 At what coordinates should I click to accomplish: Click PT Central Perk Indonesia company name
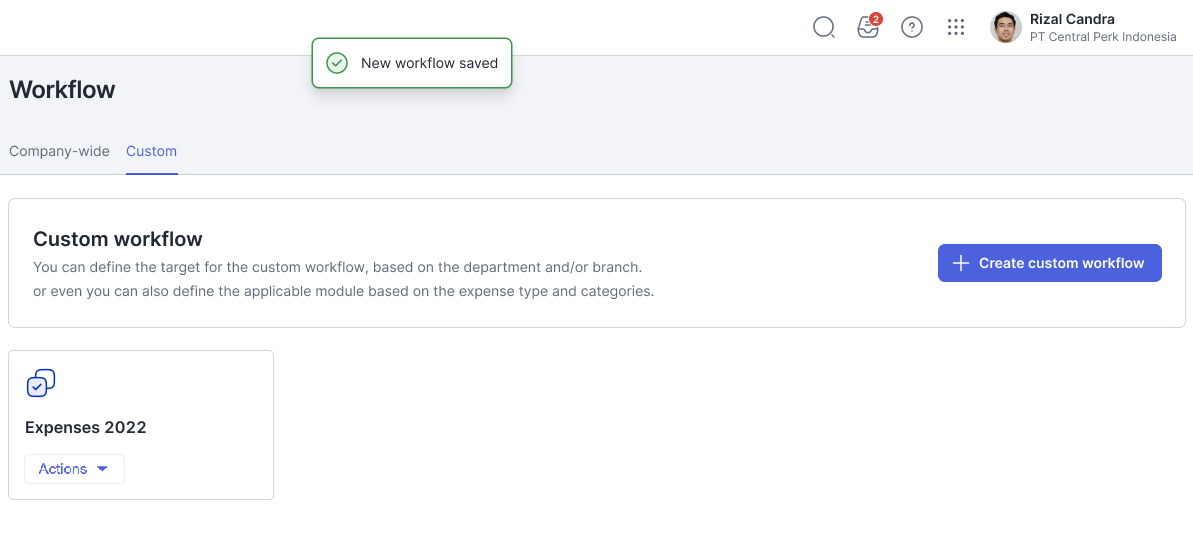pyautogui.click(x=1103, y=37)
